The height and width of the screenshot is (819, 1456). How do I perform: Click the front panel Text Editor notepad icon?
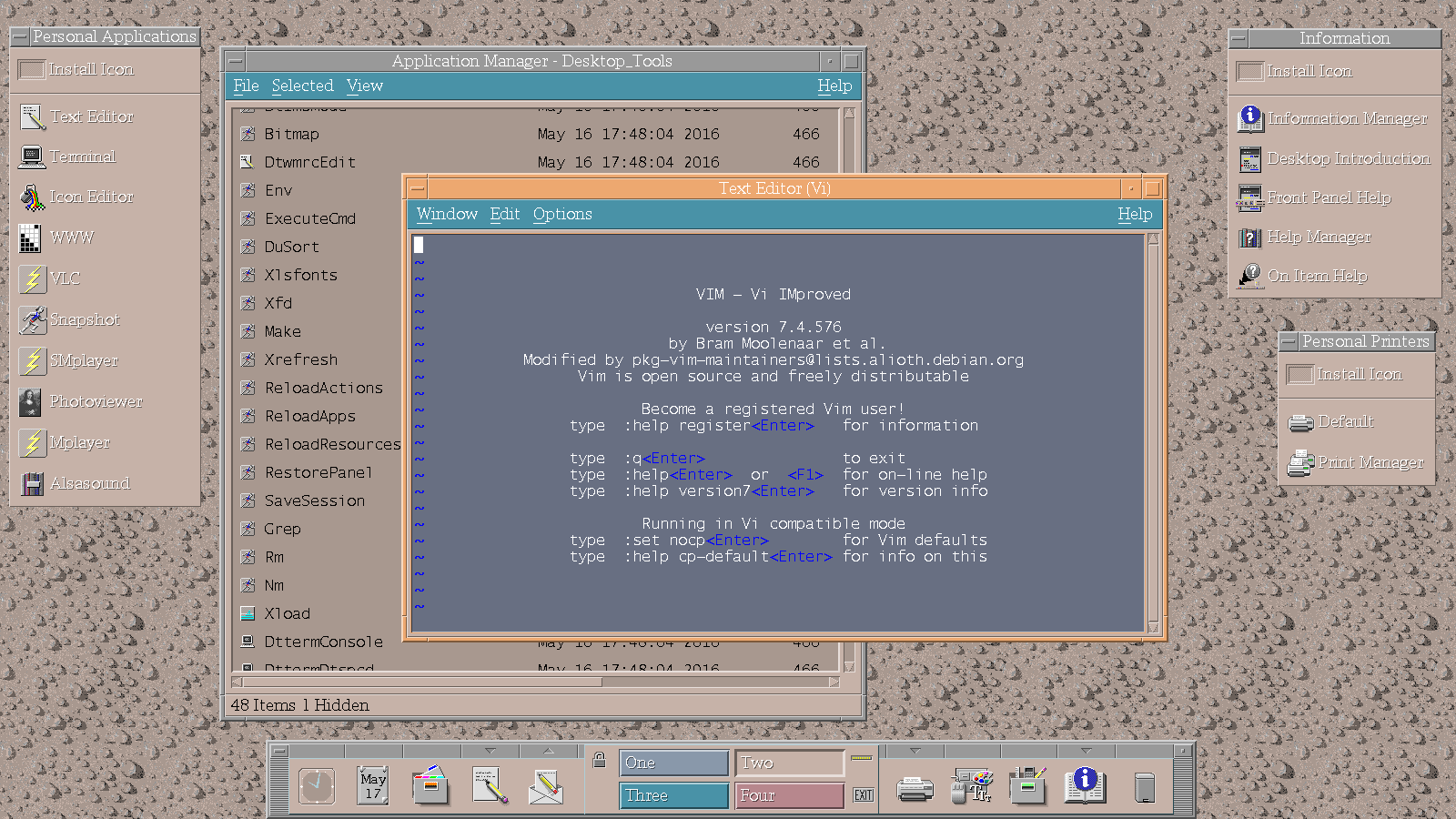pos(490,785)
